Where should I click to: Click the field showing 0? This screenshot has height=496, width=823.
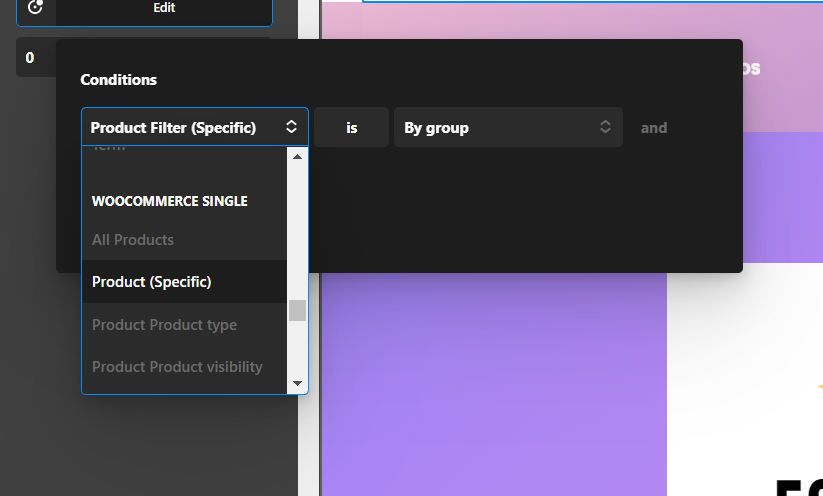pos(30,58)
